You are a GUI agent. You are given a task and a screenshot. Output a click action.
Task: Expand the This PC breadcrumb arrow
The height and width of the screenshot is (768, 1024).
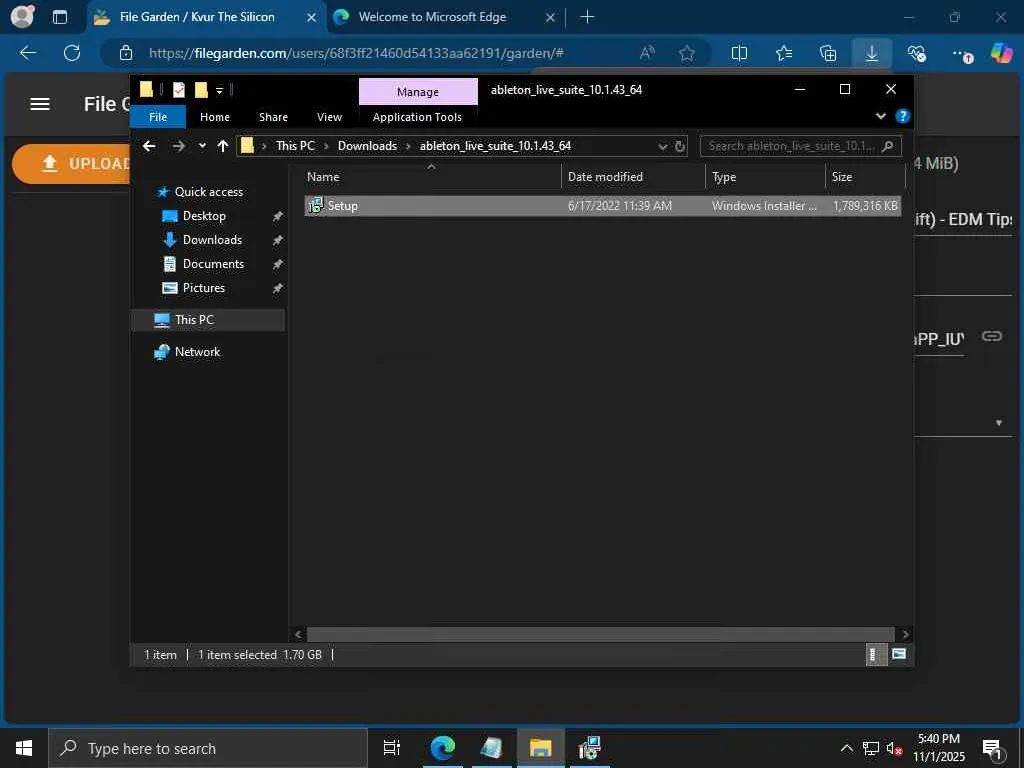(326, 146)
